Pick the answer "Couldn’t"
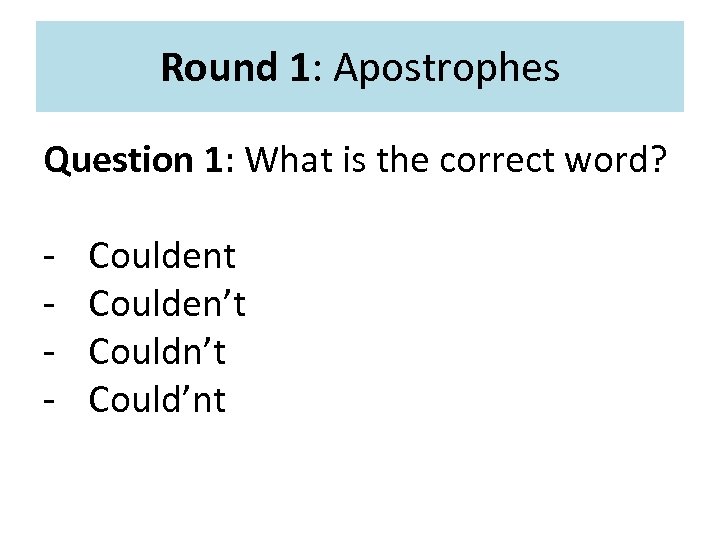 (x=157, y=352)
